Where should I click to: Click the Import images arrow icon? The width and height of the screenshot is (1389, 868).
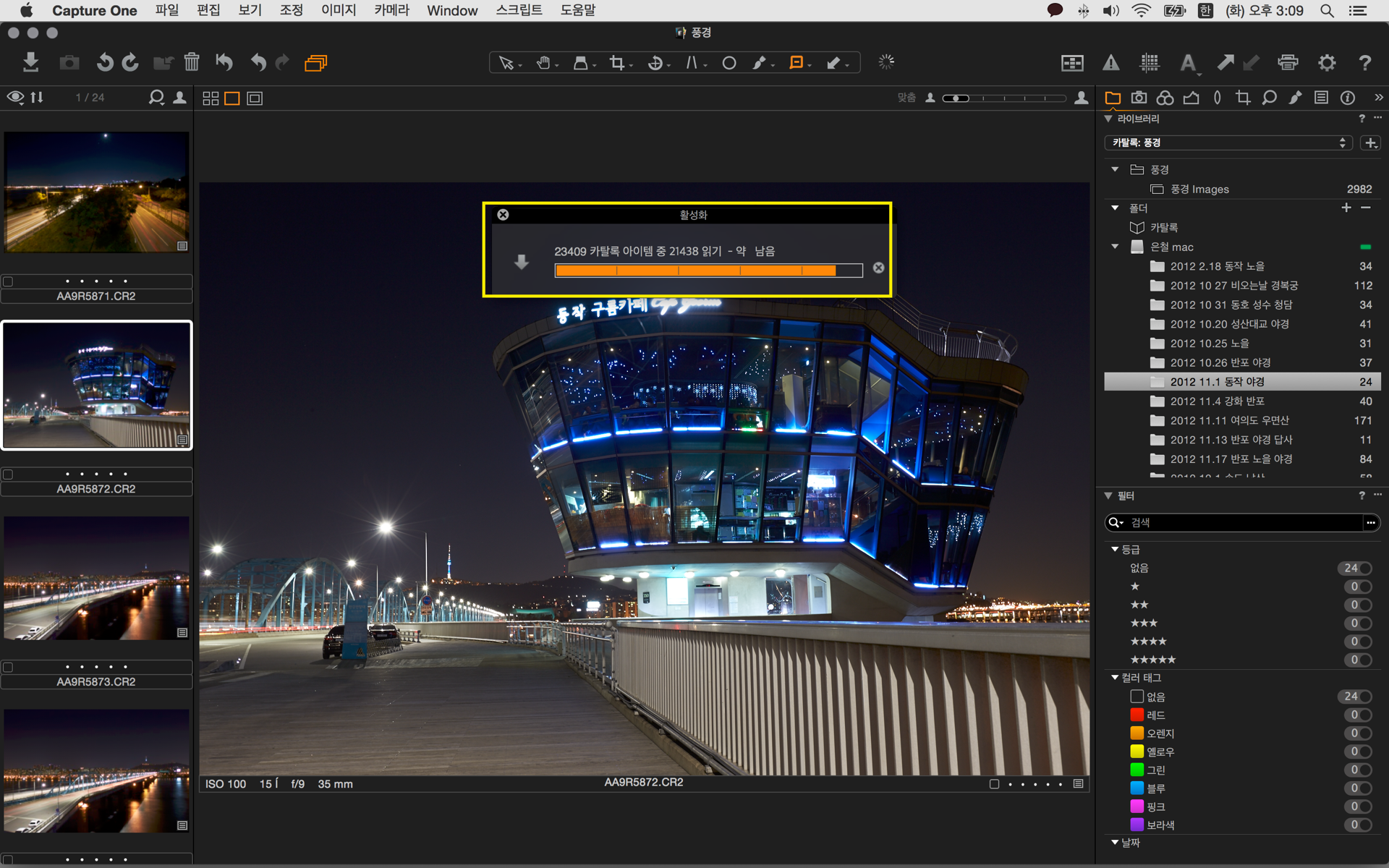tap(30, 62)
